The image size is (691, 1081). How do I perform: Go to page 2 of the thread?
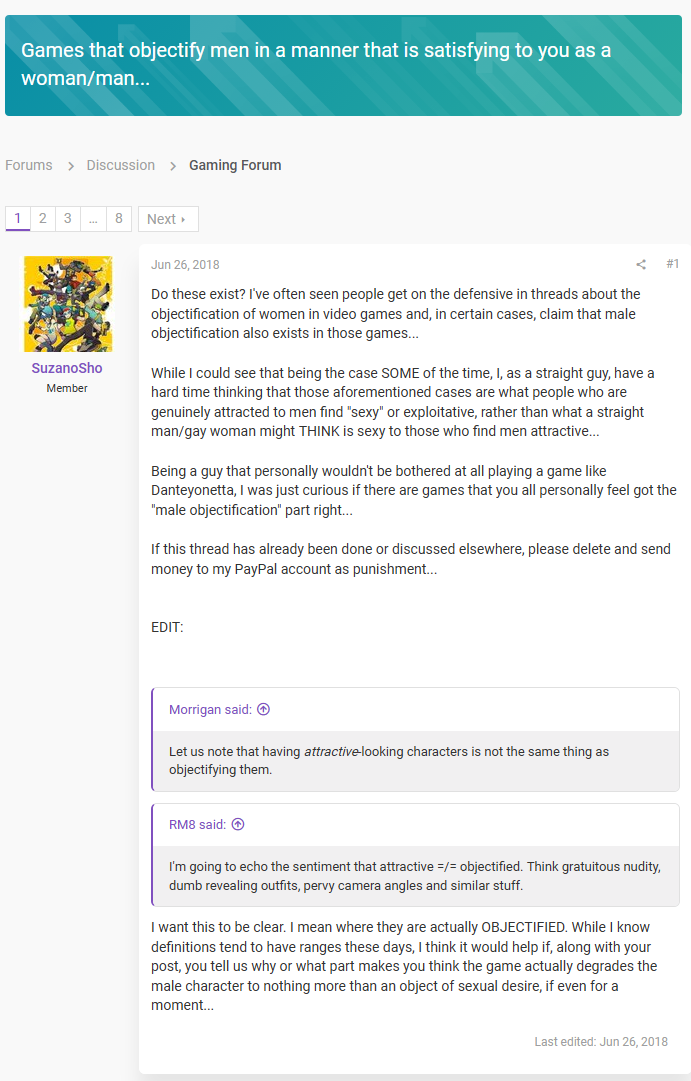click(x=43, y=219)
